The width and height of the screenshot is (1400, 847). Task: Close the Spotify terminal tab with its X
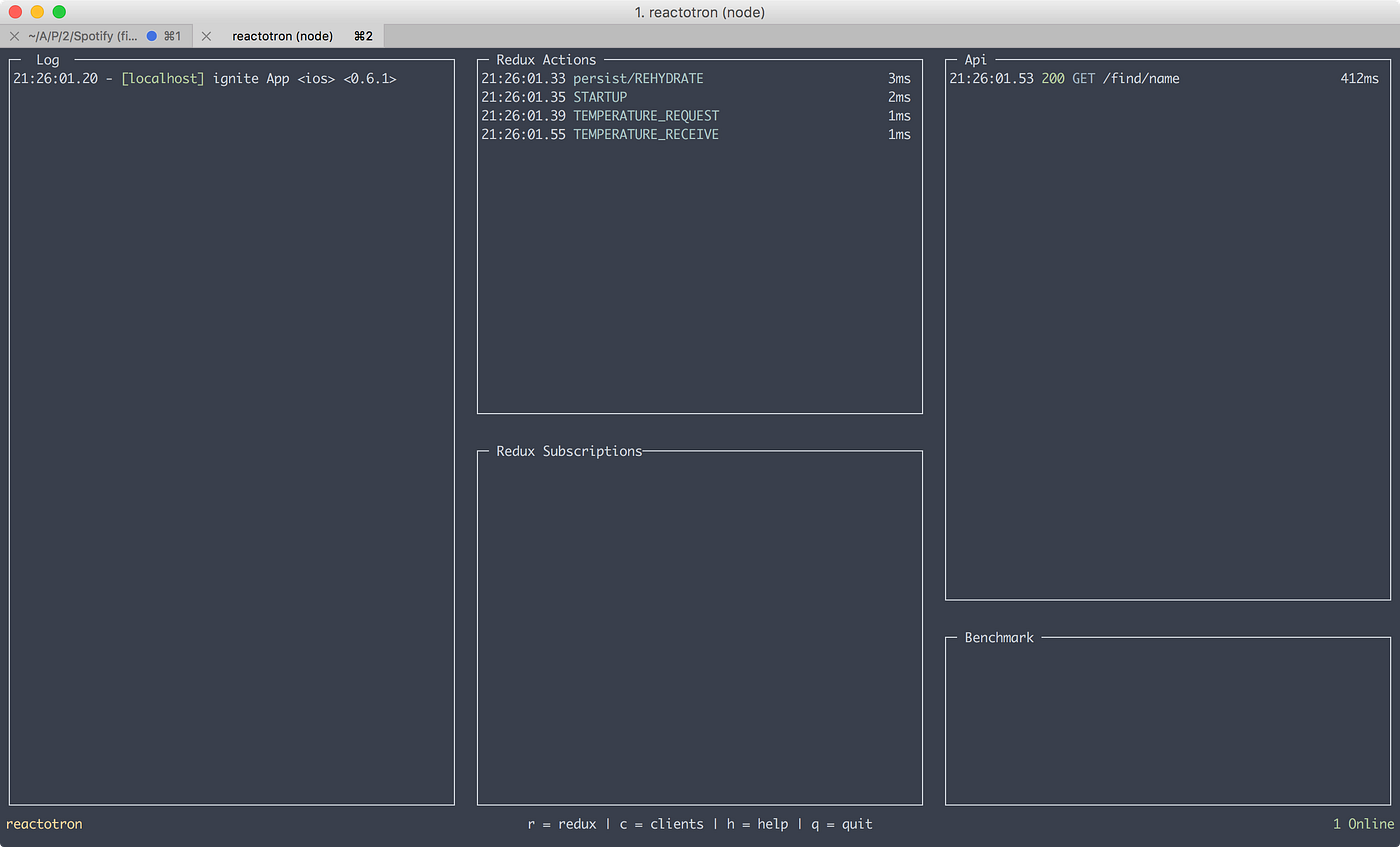pos(14,36)
